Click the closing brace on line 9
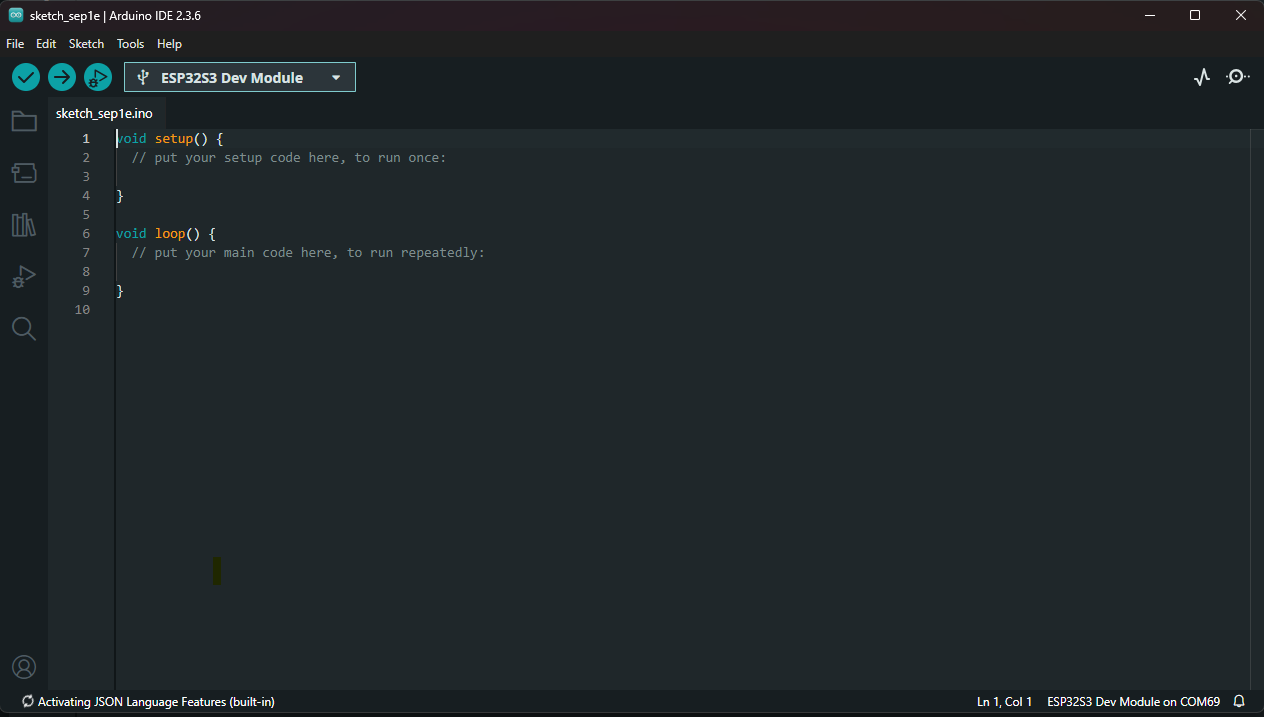1264x717 pixels. tap(120, 290)
